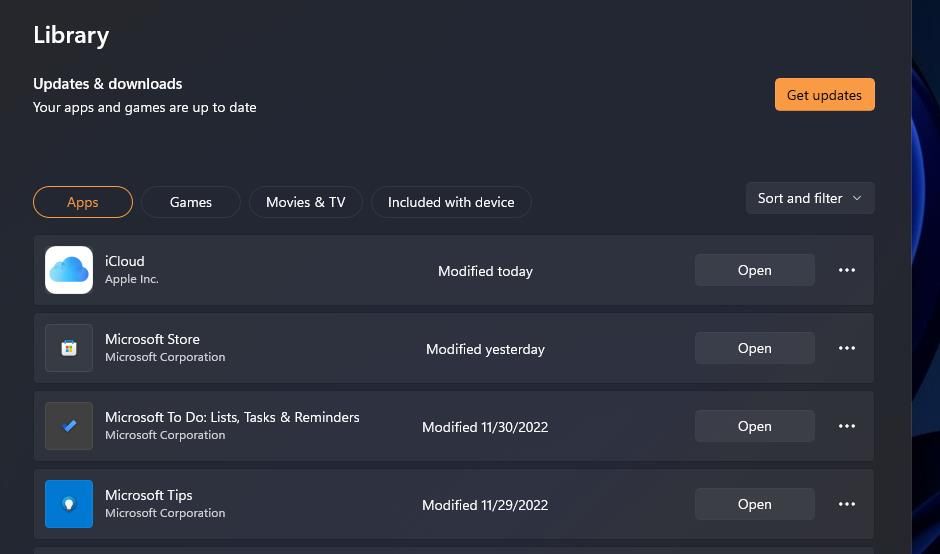Click the Microsoft To Do checkmark icon
940x554 pixels.
(69, 426)
